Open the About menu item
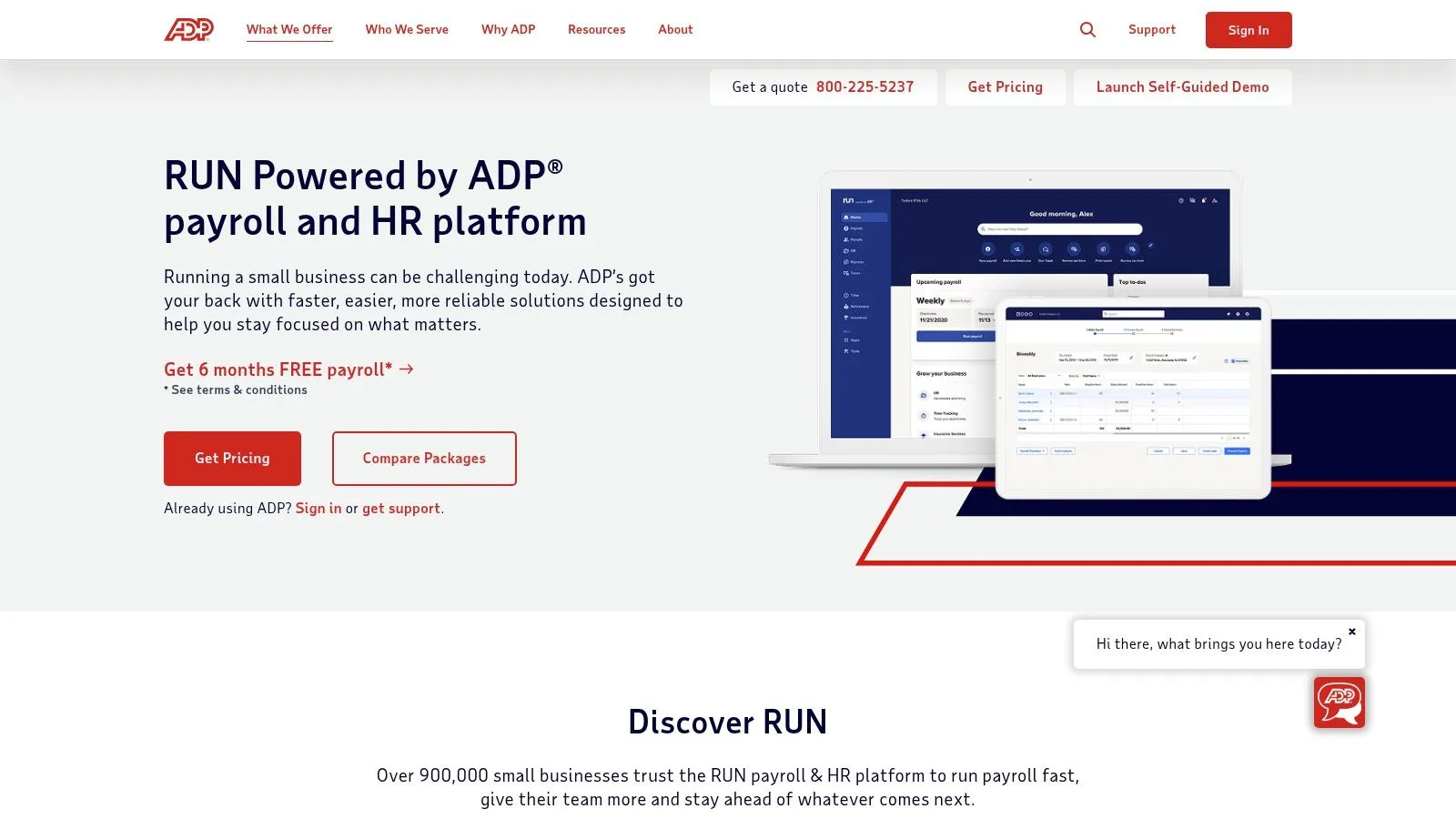The width and height of the screenshot is (1456, 819). (x=674, y=29)
